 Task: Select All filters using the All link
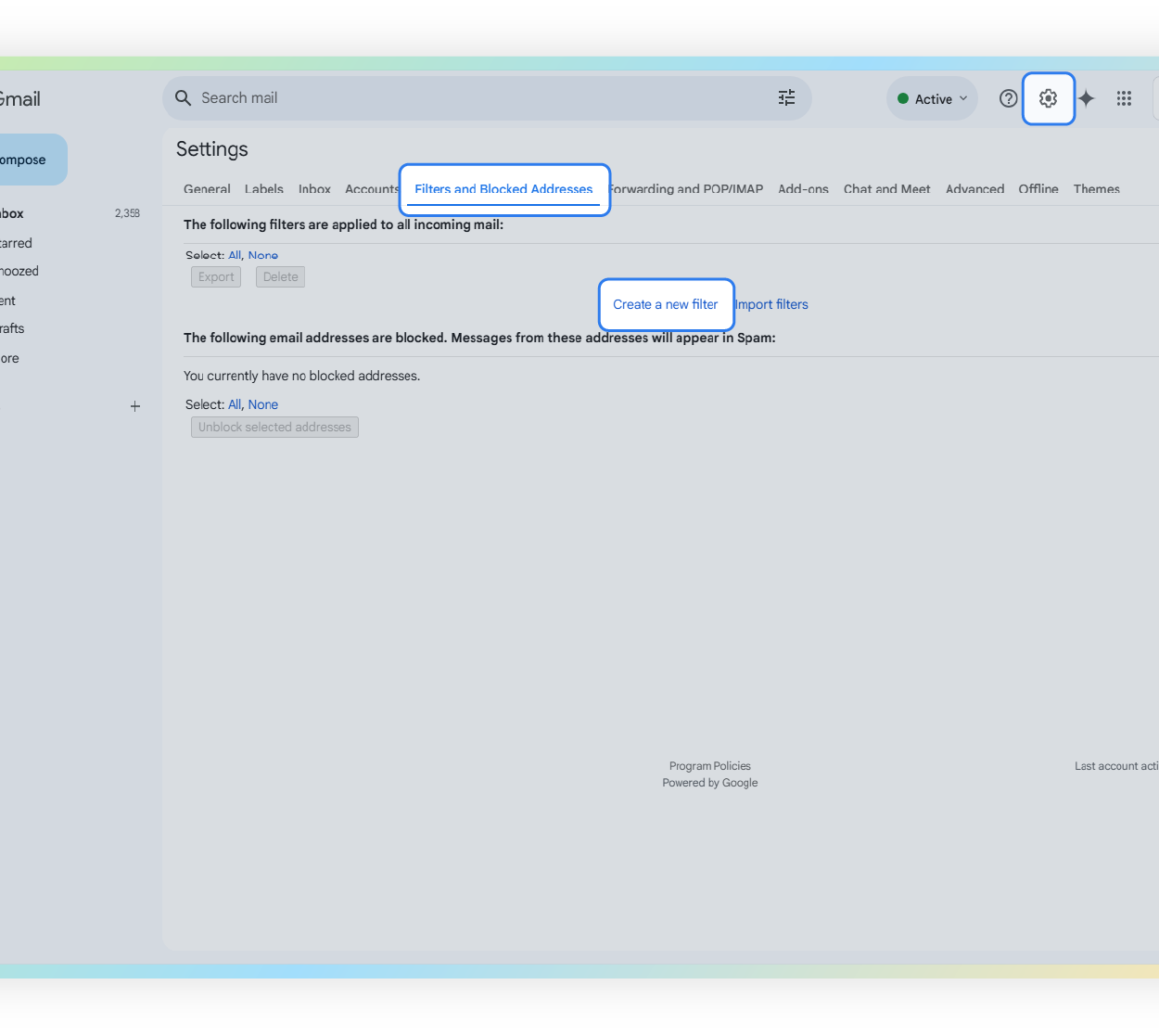tap(234, 255)
